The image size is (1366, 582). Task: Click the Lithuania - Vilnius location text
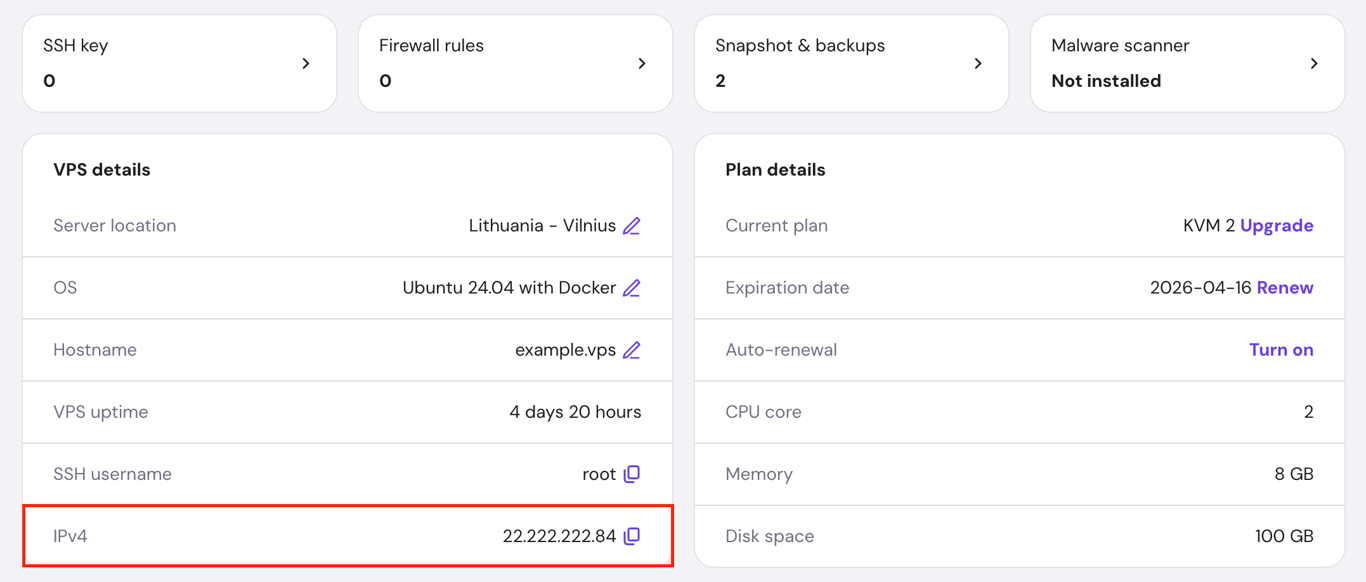(542, 226)
